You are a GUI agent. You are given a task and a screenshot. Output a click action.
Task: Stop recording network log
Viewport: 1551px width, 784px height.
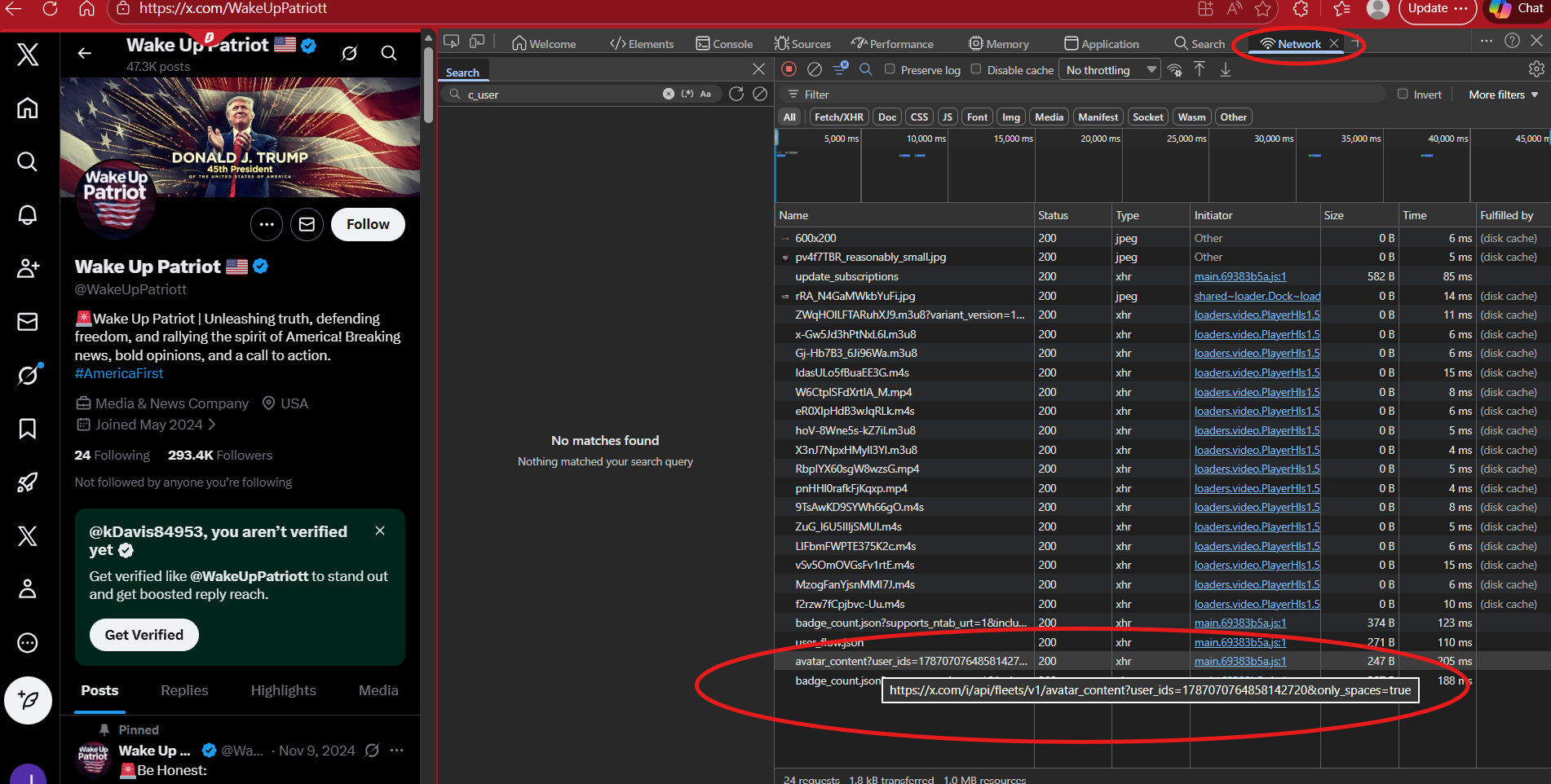789,70
